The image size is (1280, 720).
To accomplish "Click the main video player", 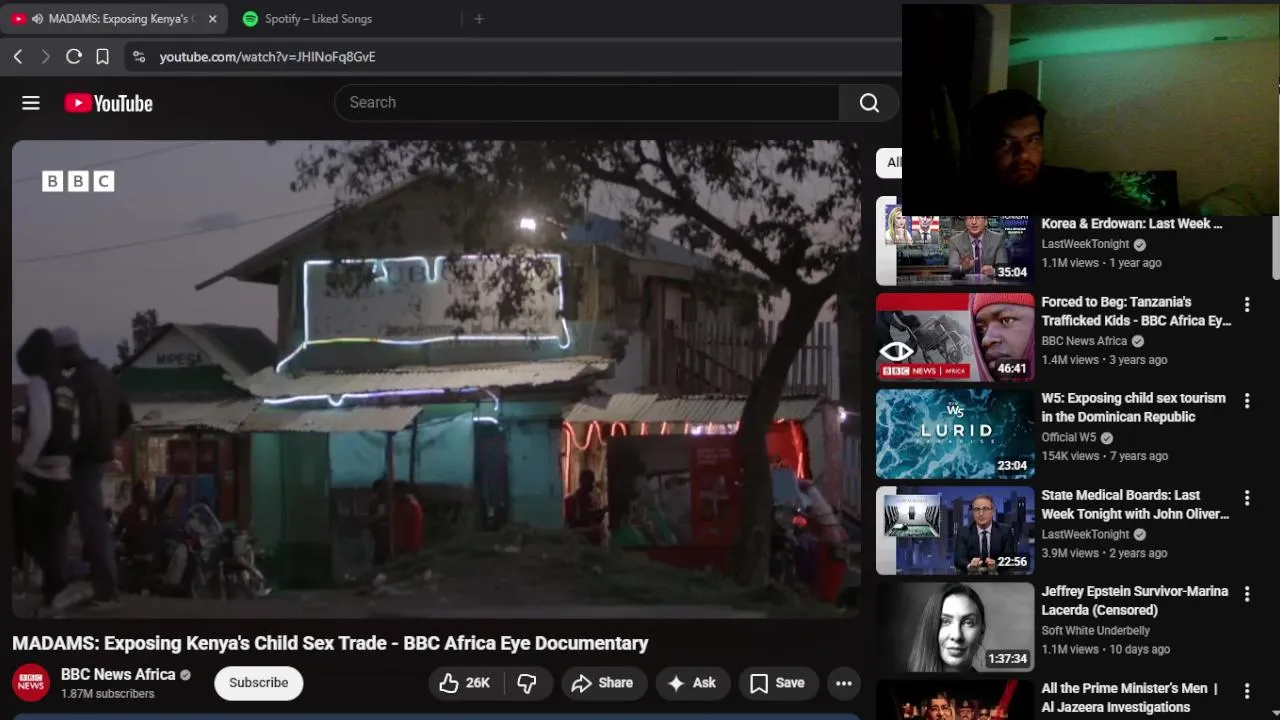I will [436, 379].
